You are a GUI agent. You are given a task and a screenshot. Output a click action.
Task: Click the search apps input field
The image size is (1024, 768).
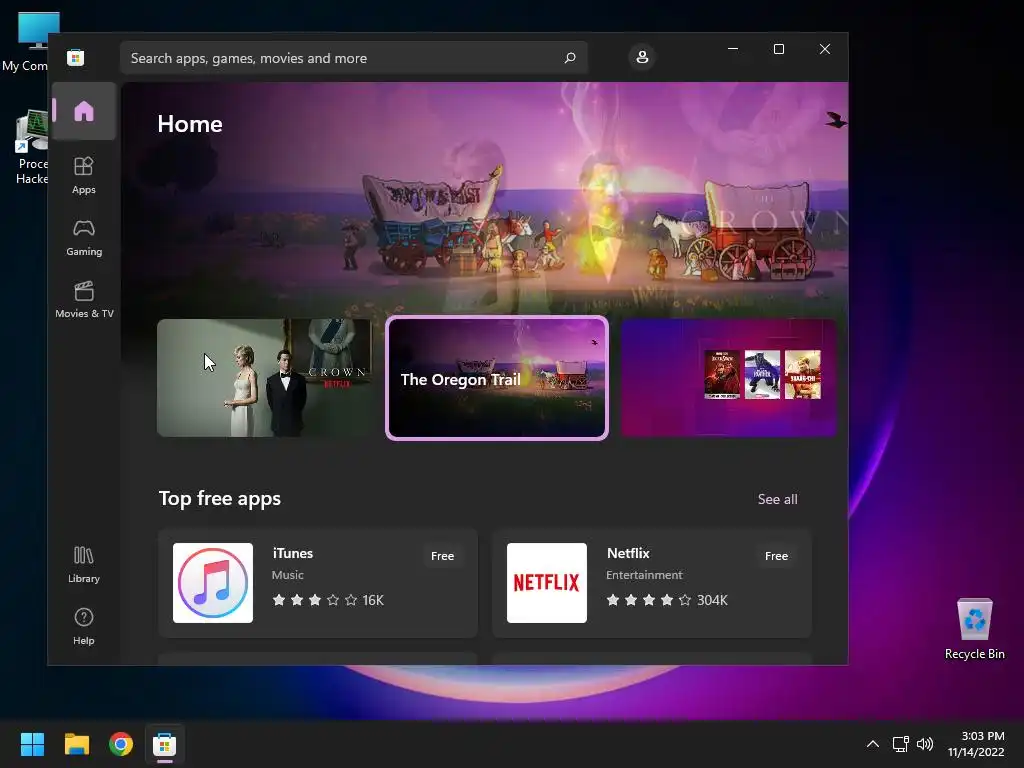353,58
